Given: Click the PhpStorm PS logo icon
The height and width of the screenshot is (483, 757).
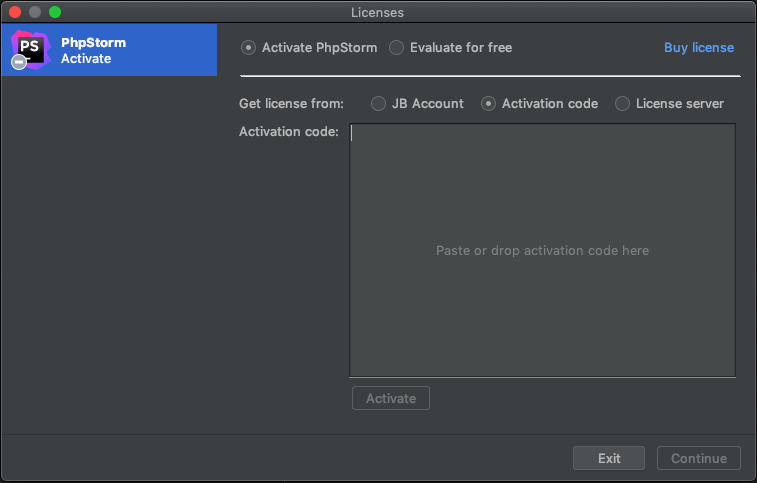Looking at the screenshot, I should point(30,49).
